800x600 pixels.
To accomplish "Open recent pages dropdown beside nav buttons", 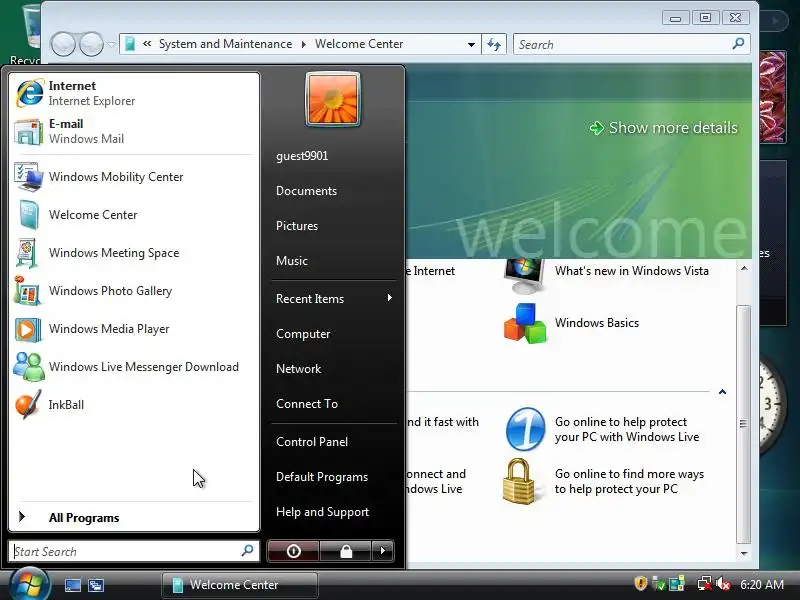I will click(111, 44).
